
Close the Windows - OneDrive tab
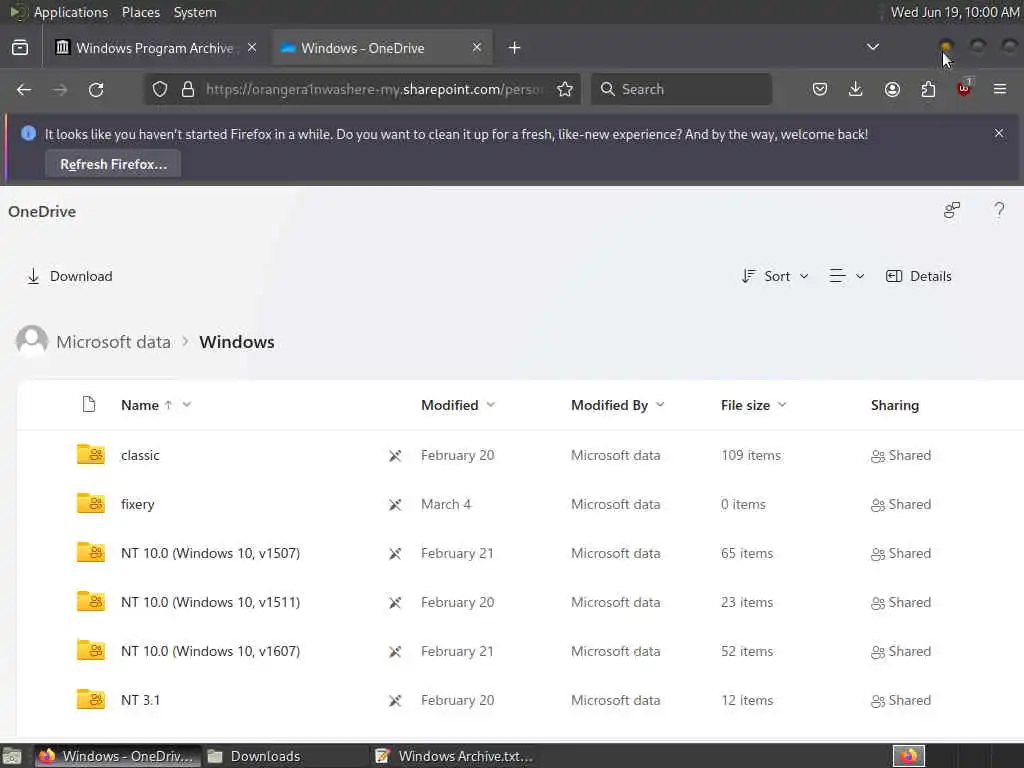point(477,48)
